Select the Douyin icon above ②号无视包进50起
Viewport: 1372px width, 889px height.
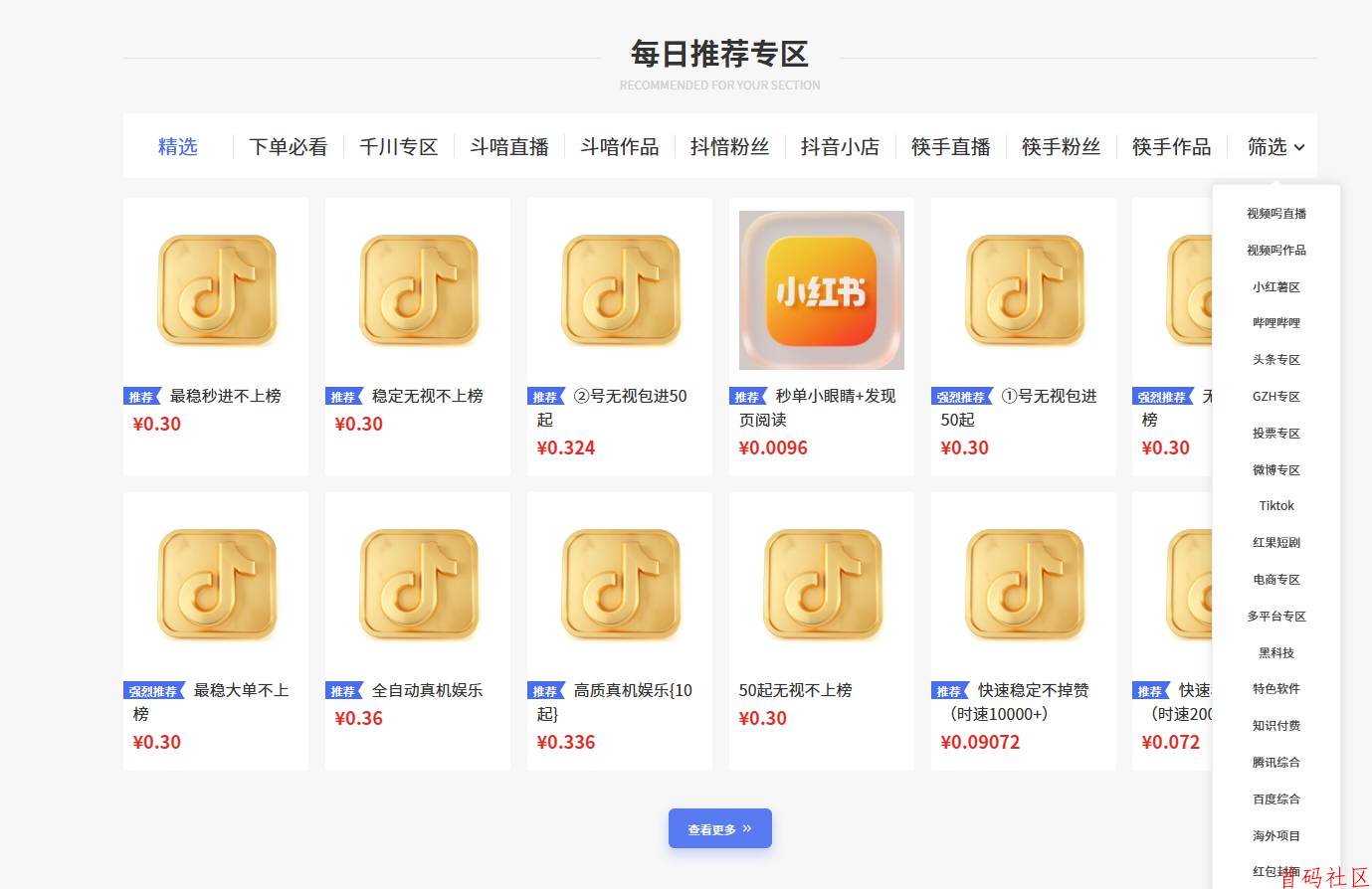[x=619, y=289]
